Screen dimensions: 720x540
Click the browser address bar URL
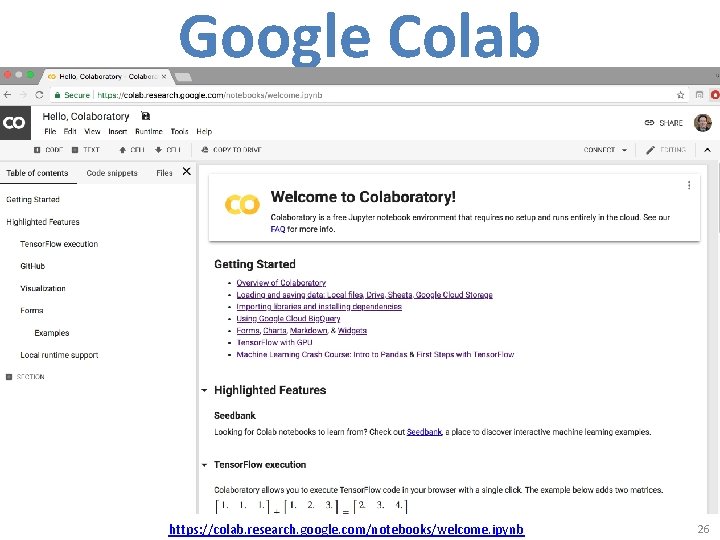point(210,95)
